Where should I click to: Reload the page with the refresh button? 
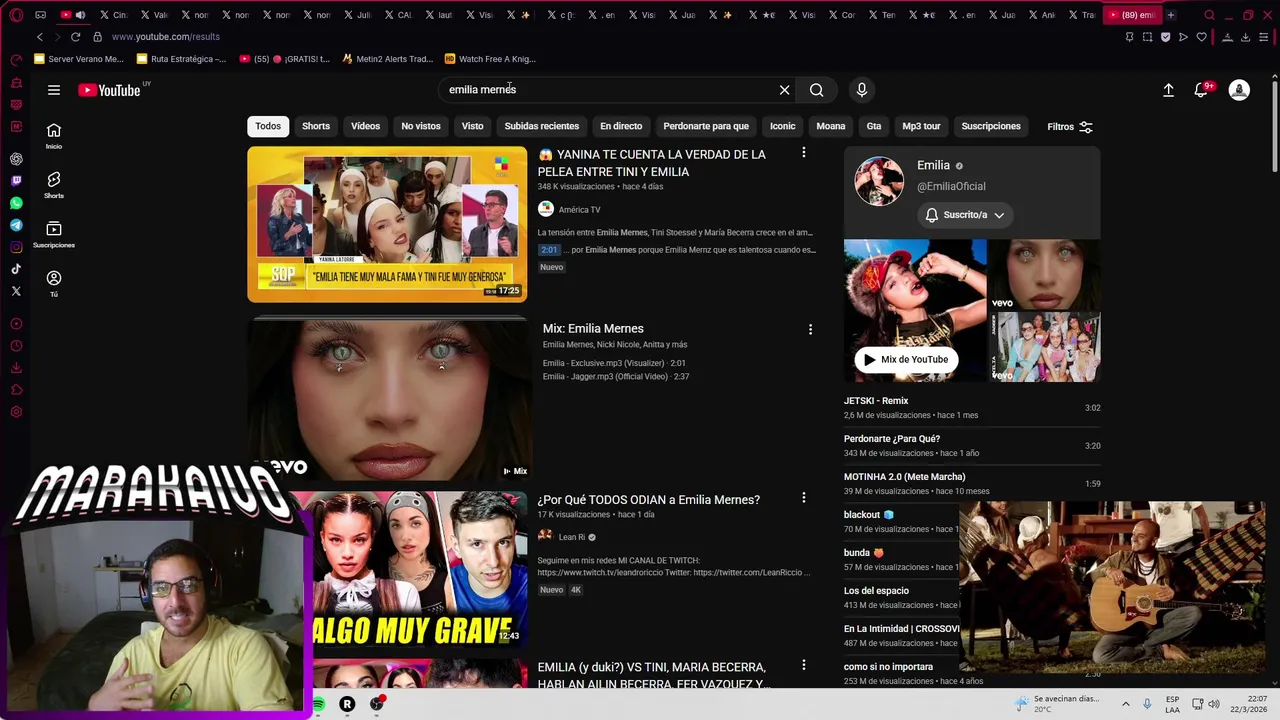(x=75, y=37)
